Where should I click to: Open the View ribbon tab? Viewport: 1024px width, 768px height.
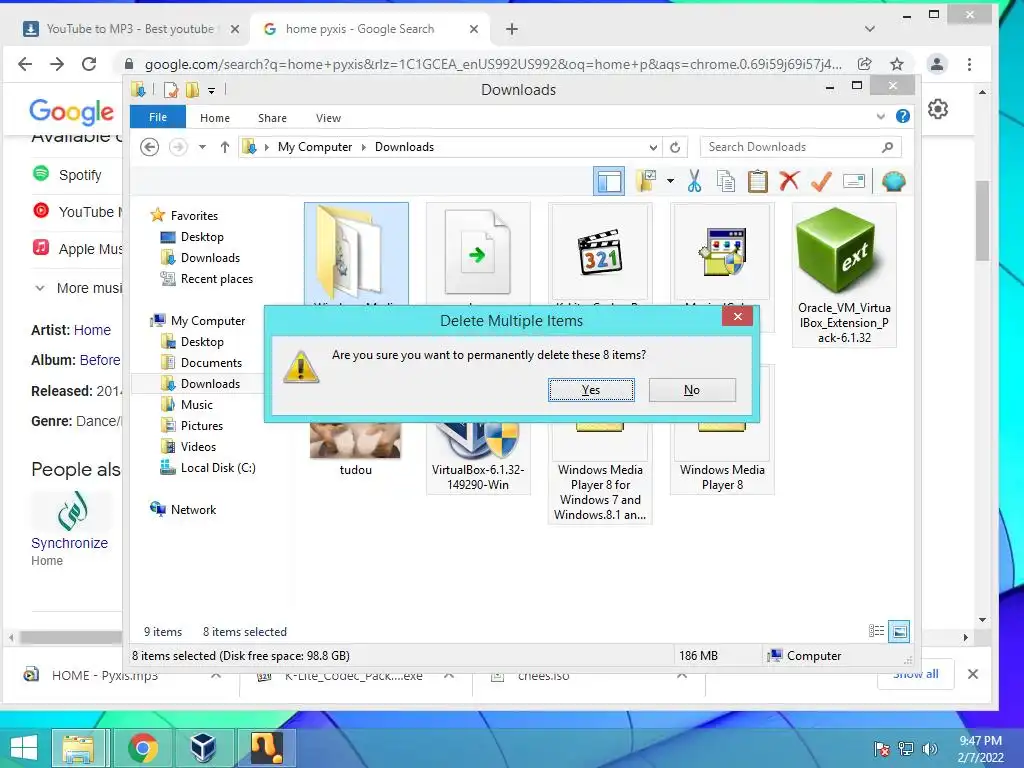pyautogui.click(x=328, y=118)
